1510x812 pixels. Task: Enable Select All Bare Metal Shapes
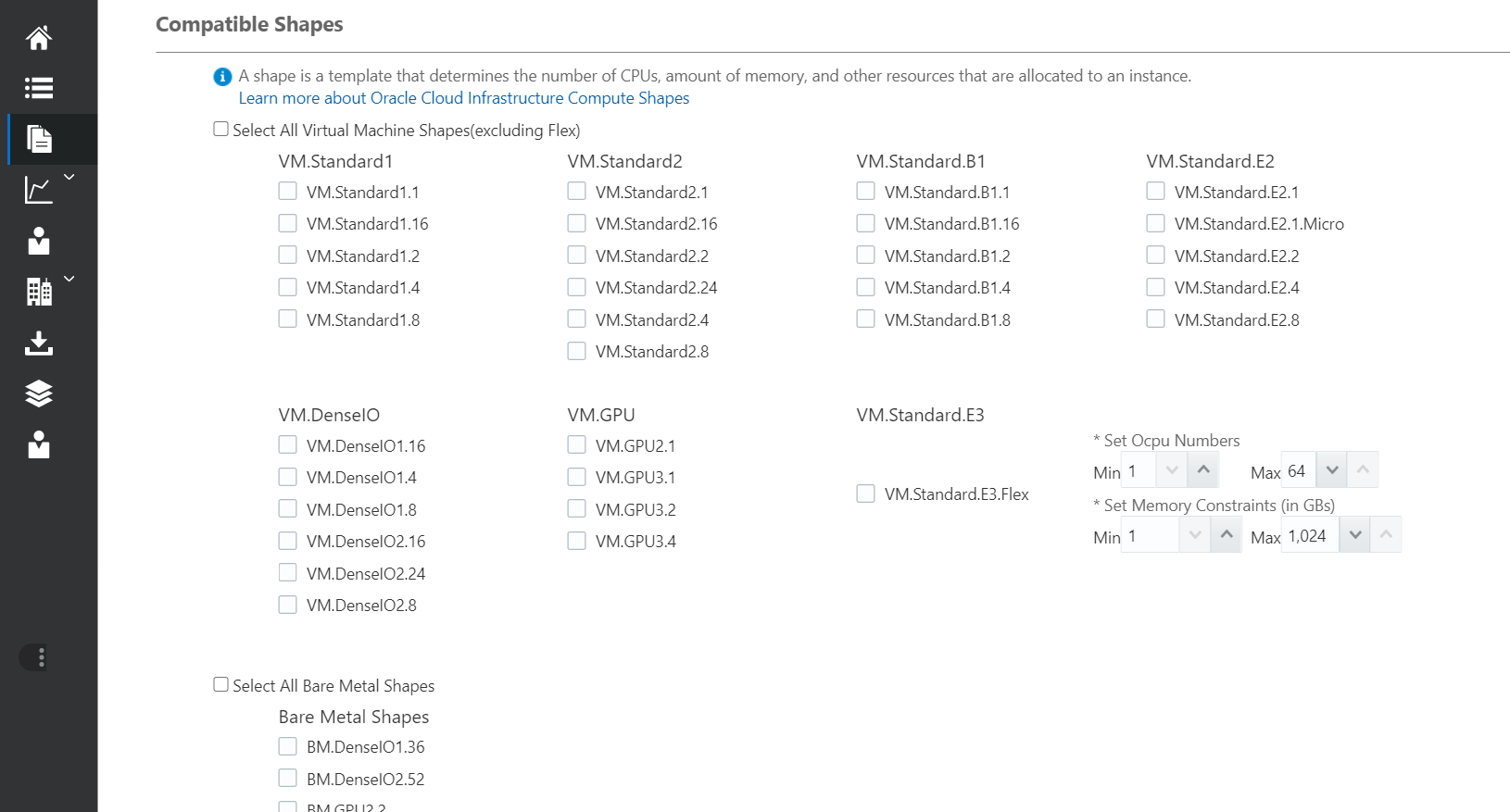[x=220, y=683]
